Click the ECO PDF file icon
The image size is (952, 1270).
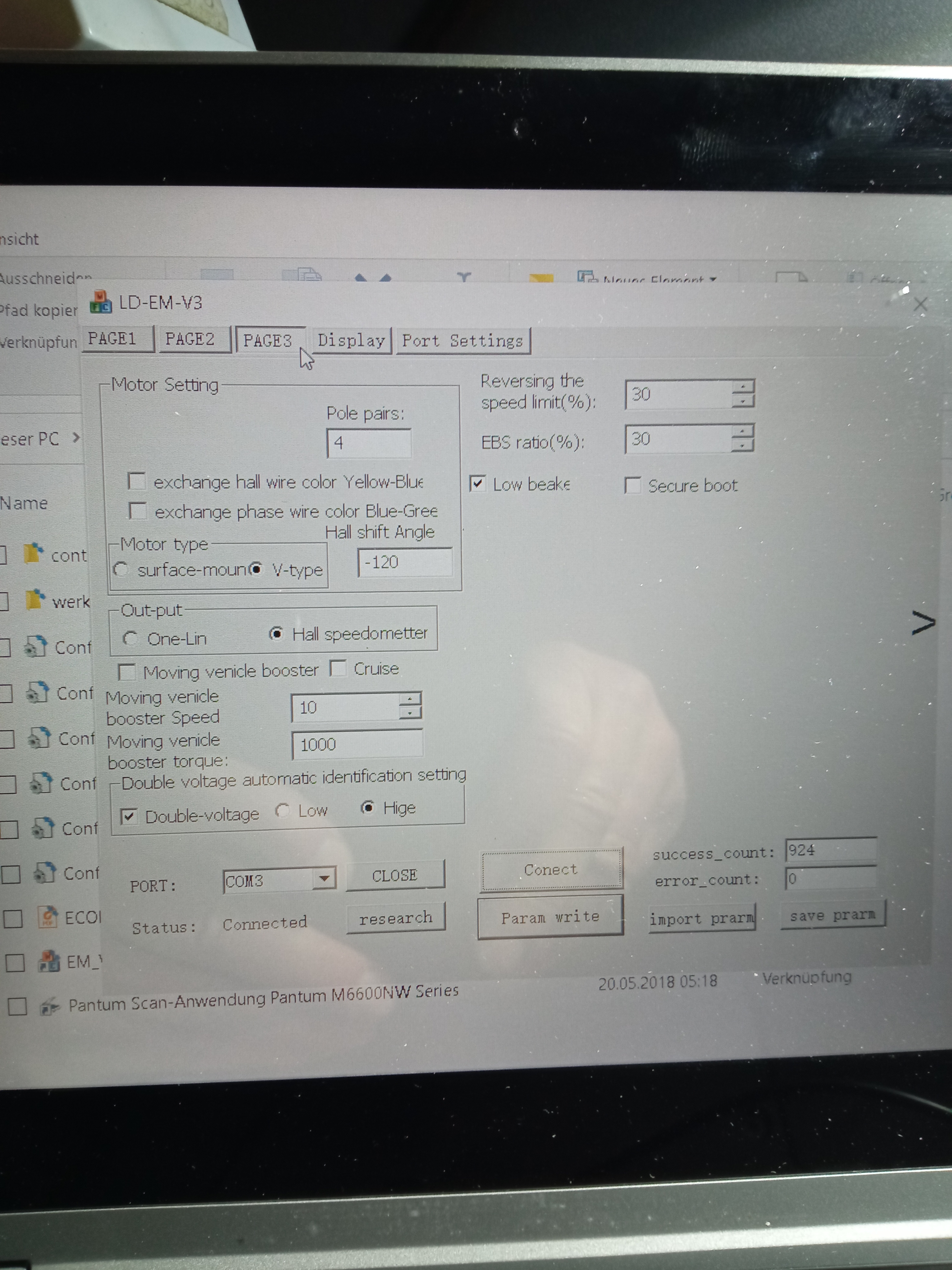pos(48,916)
